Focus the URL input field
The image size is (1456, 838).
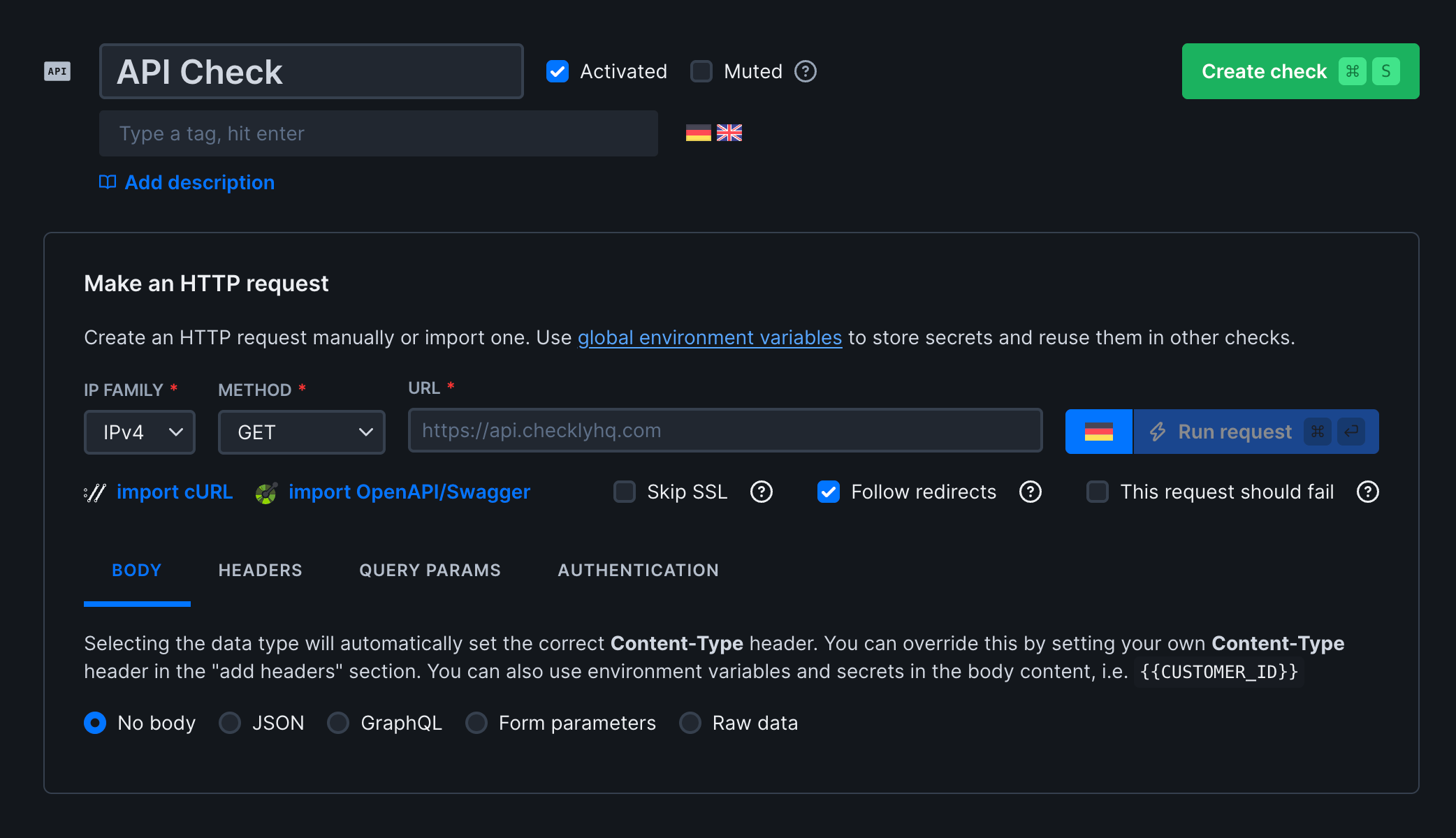(x=725, y=430)
